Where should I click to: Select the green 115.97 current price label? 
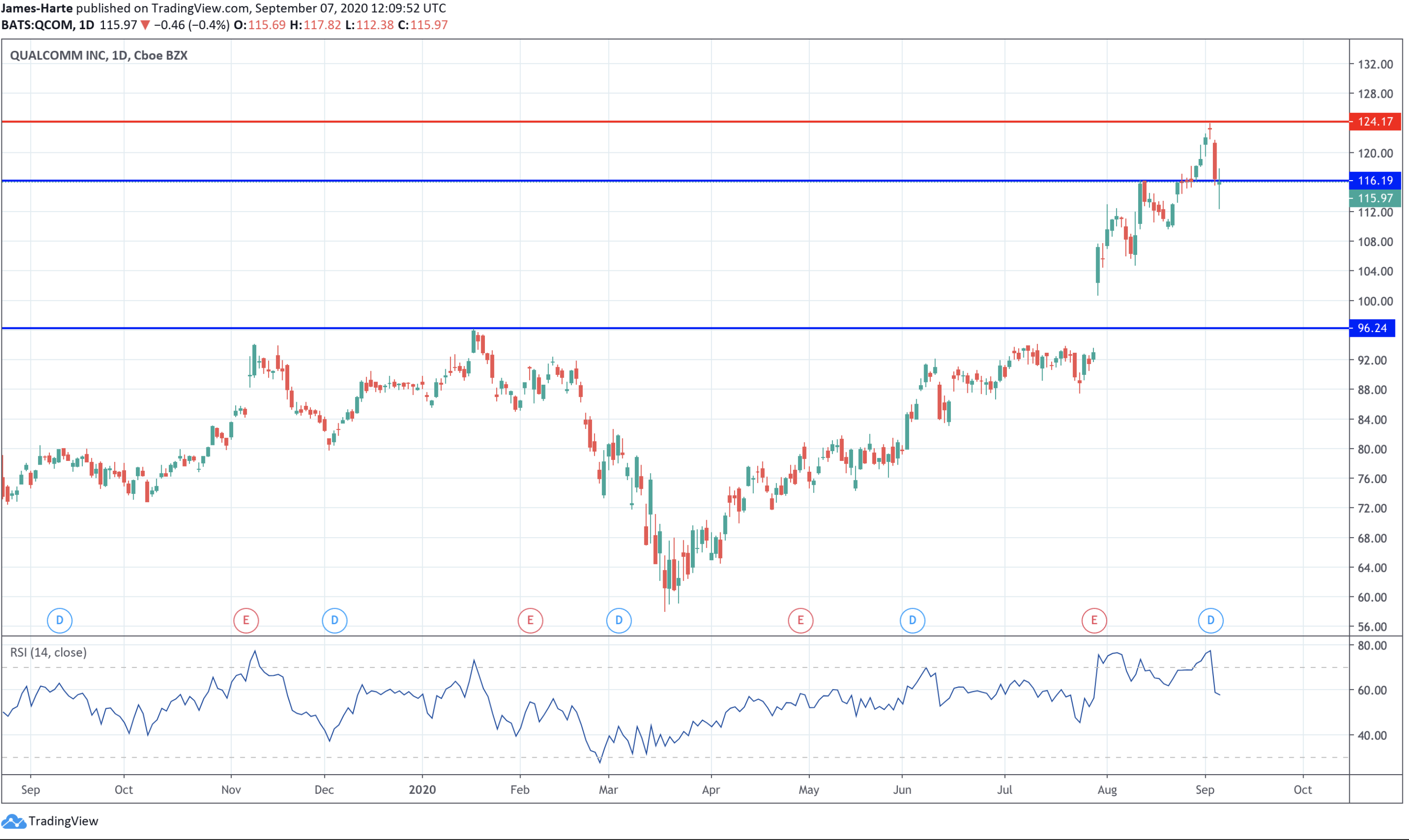coord(1375,198)
